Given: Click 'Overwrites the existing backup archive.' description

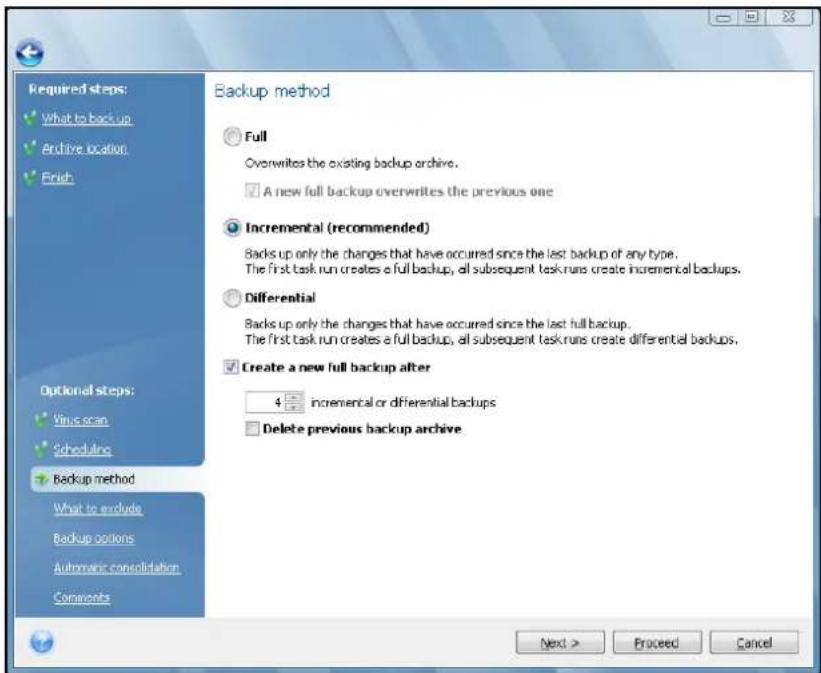Looking at the screenshot, I should pyautogui.click(x=351, y=163).
